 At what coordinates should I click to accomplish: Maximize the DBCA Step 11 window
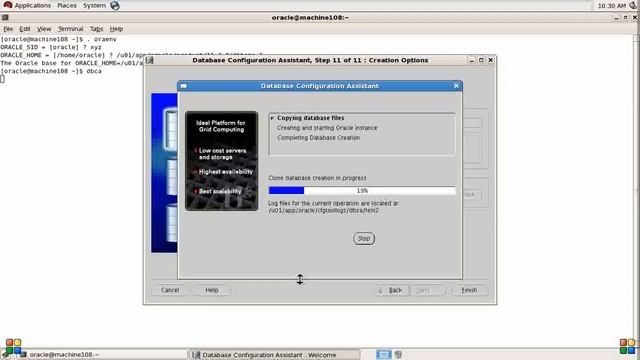481,60
